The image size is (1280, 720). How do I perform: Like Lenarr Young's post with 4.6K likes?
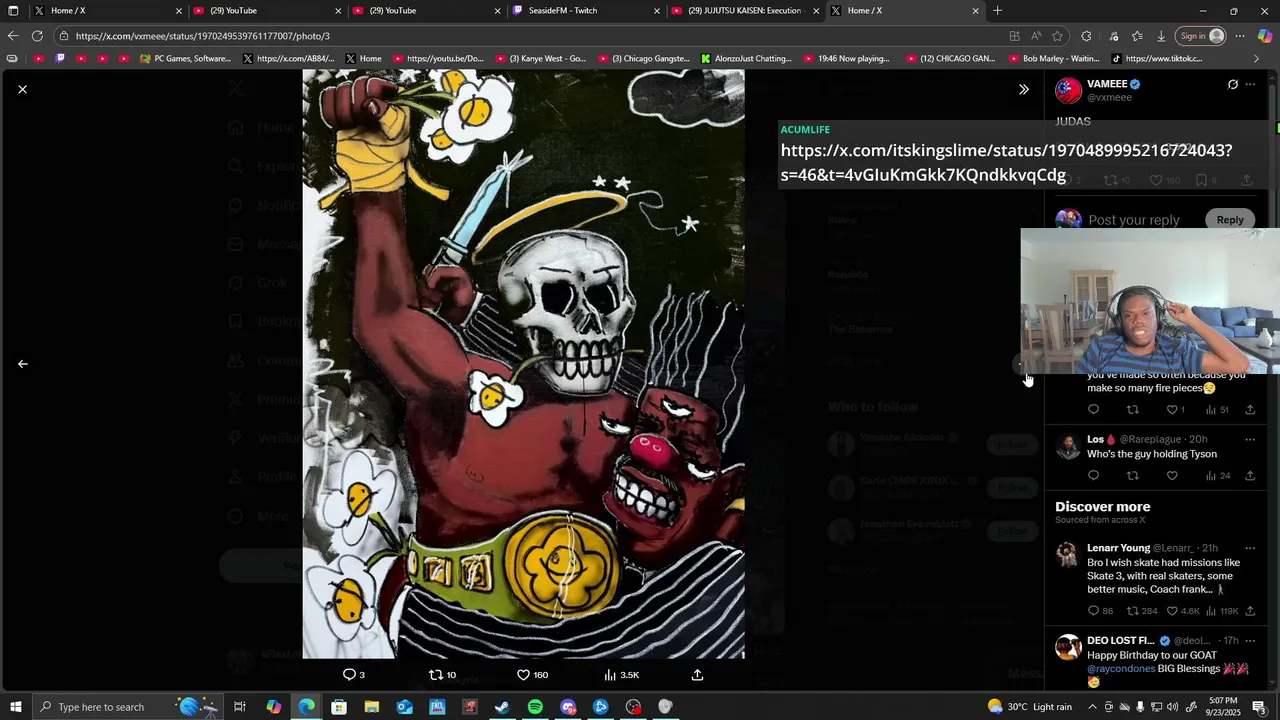(1183, 611)
